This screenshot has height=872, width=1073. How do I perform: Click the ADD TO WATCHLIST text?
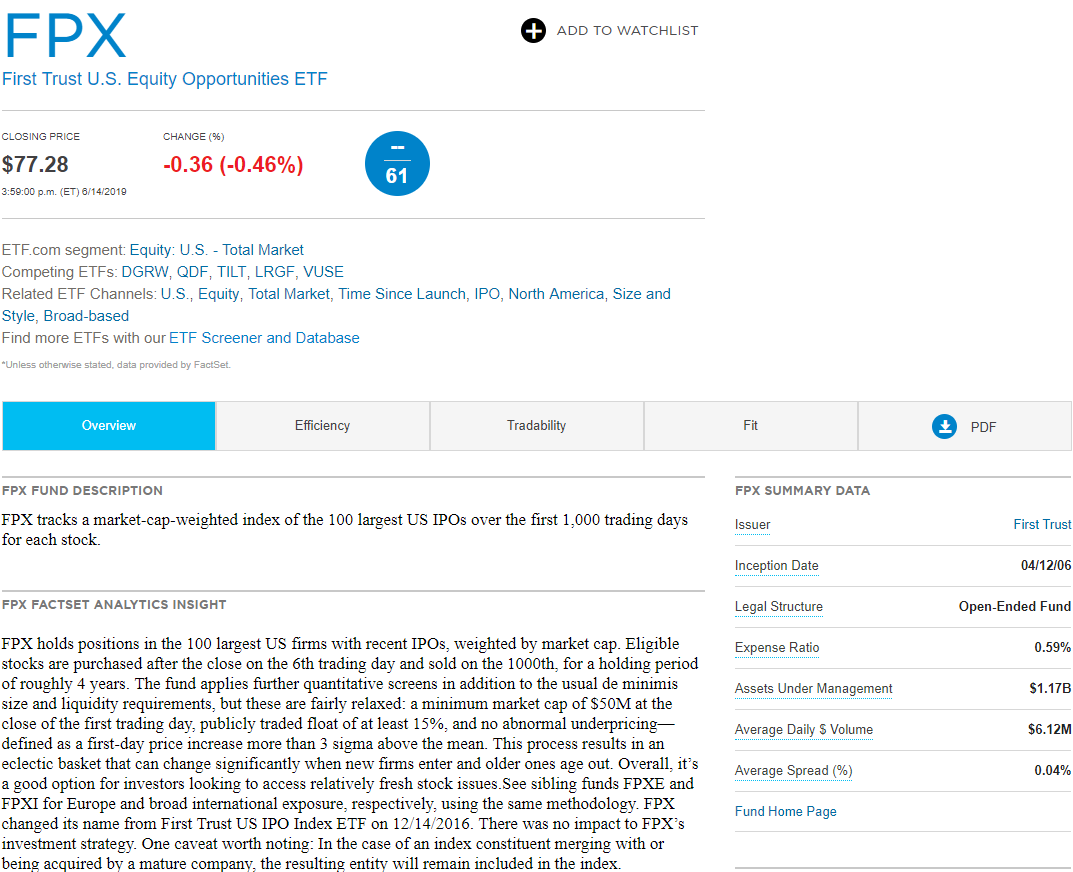click(628, 31)
